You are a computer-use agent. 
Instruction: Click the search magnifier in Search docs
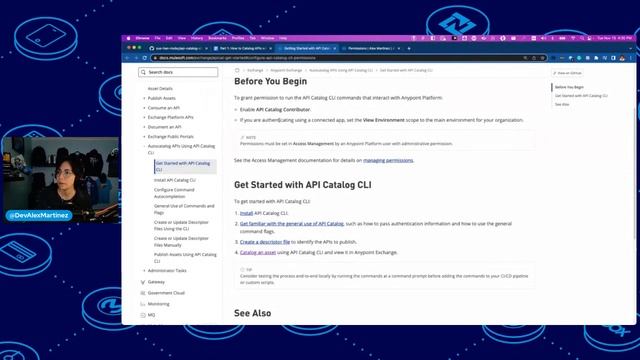point(143,72)
